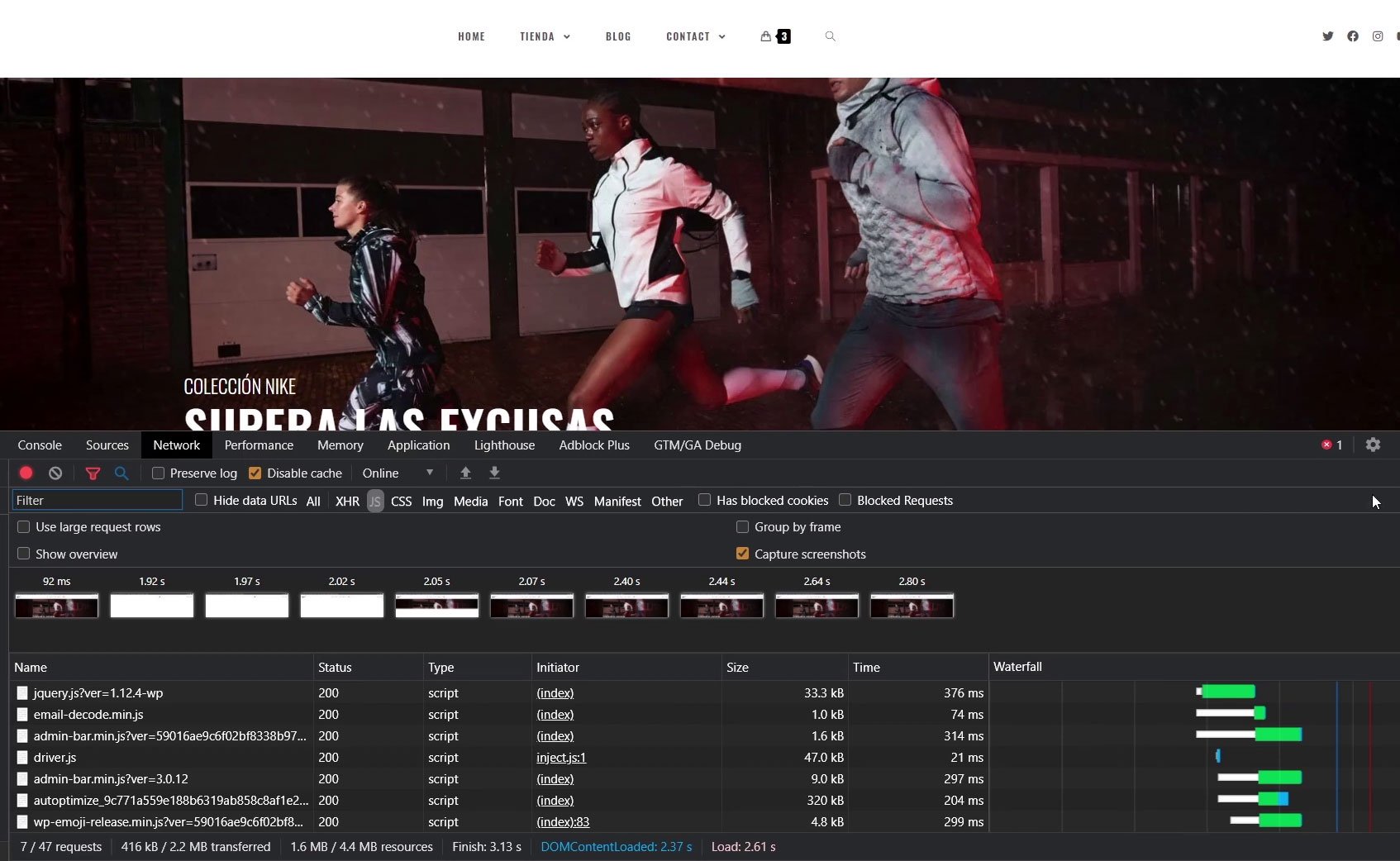
Task: Click the red error count badge
Action: click(1331, 445)
